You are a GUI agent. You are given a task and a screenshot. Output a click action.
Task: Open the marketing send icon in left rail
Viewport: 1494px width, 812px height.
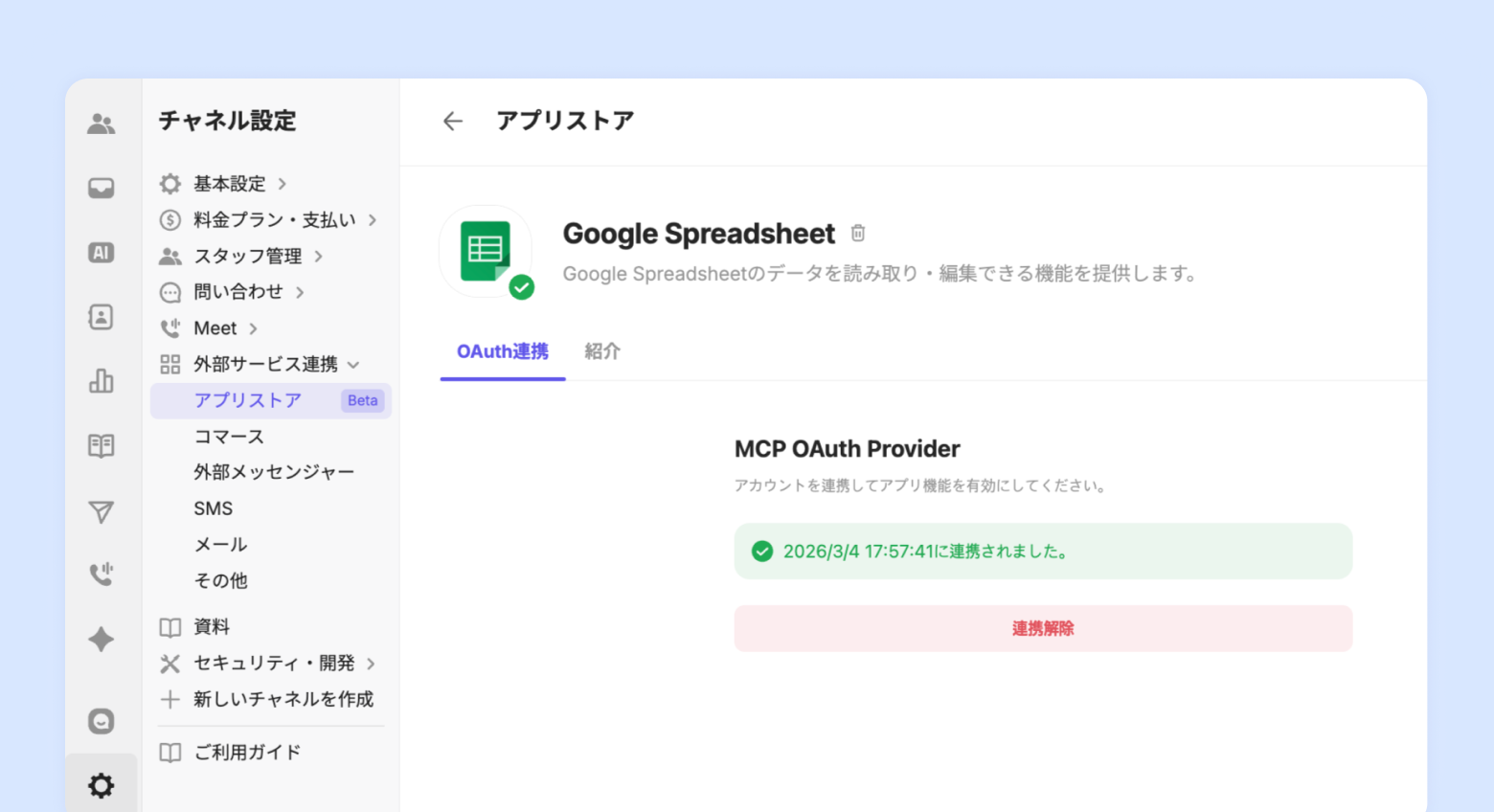[101, 511]
